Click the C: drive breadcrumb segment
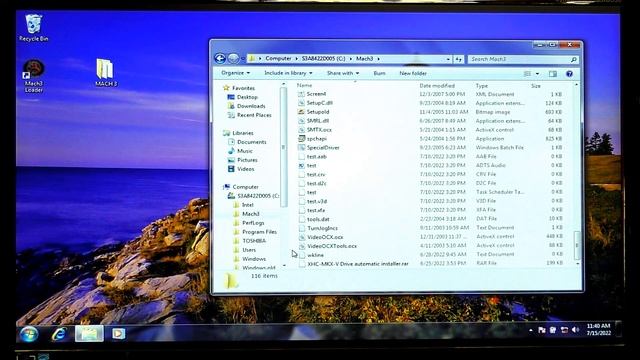Screen dimensions: 640x360 (x=323, y=59)
